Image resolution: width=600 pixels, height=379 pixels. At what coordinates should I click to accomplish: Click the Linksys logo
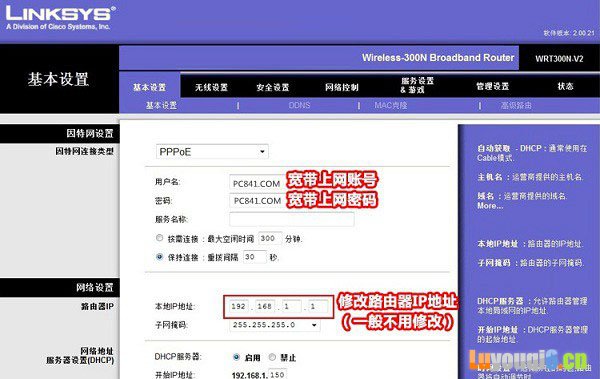(60, 18)
